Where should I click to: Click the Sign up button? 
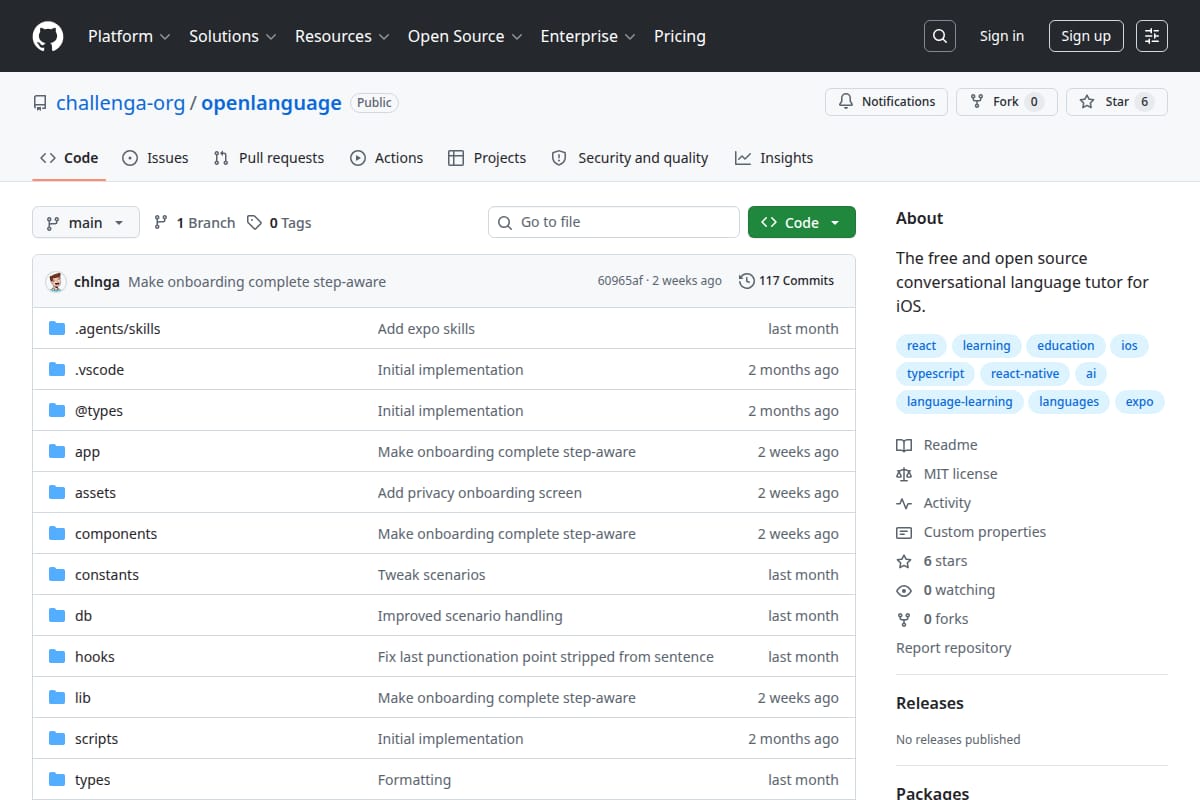click(1086, 36)
